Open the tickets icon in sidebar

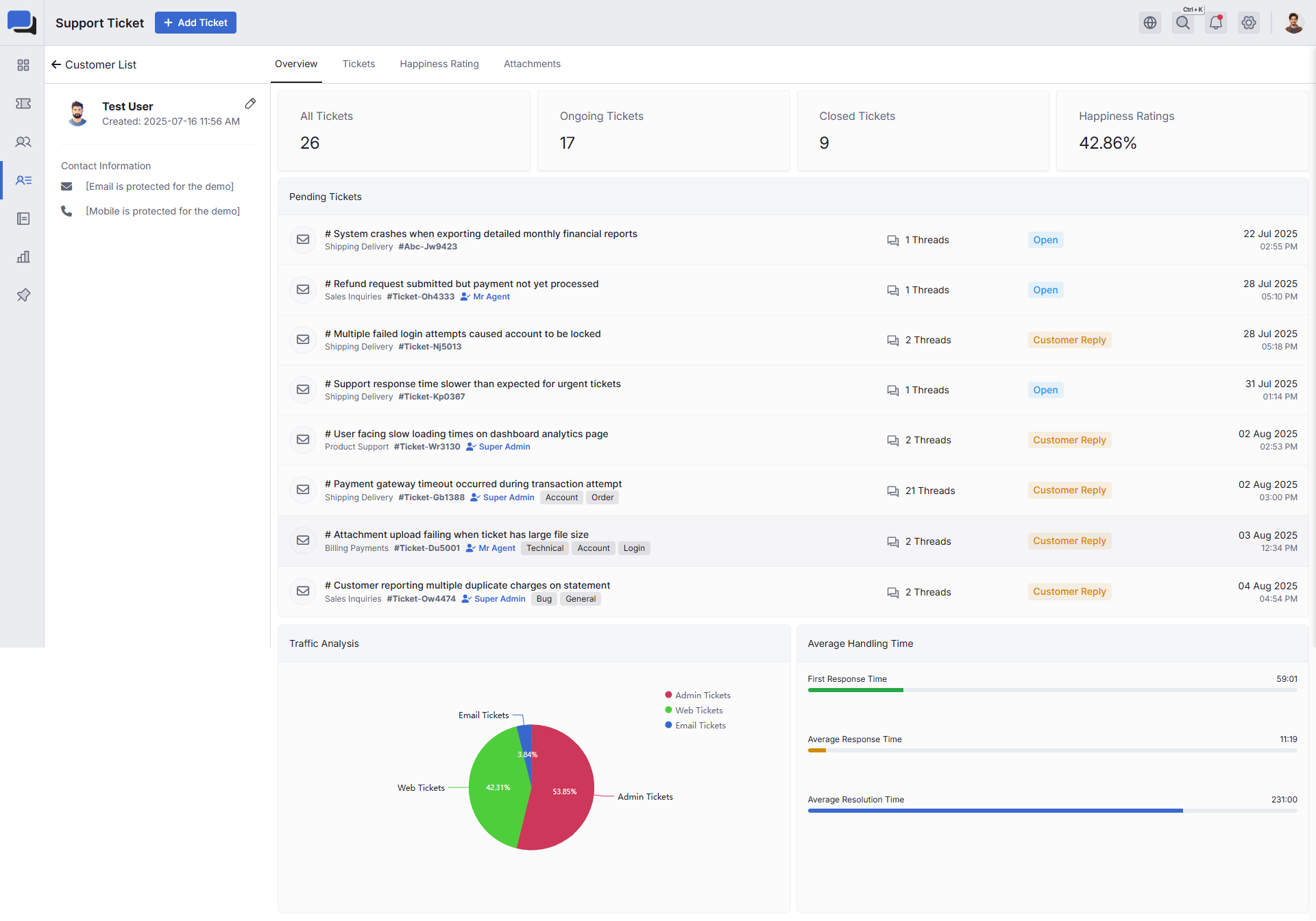tap(23, 103)
